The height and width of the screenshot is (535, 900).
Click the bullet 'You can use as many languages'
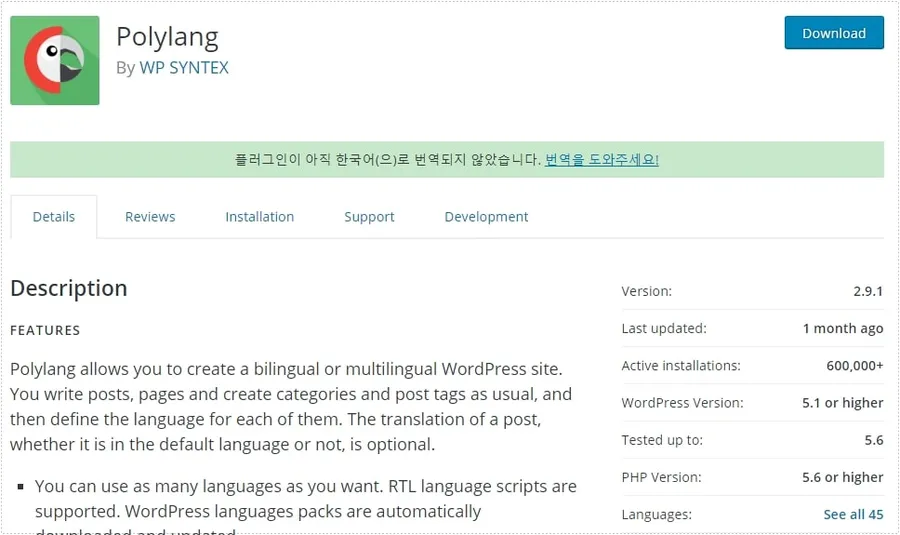point(305,507)
